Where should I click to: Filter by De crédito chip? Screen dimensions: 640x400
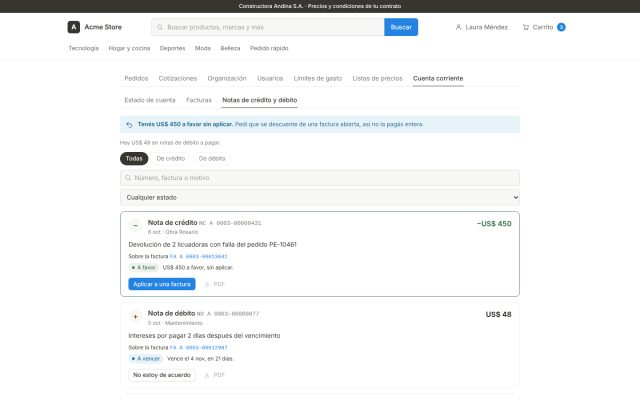(171, 158)
